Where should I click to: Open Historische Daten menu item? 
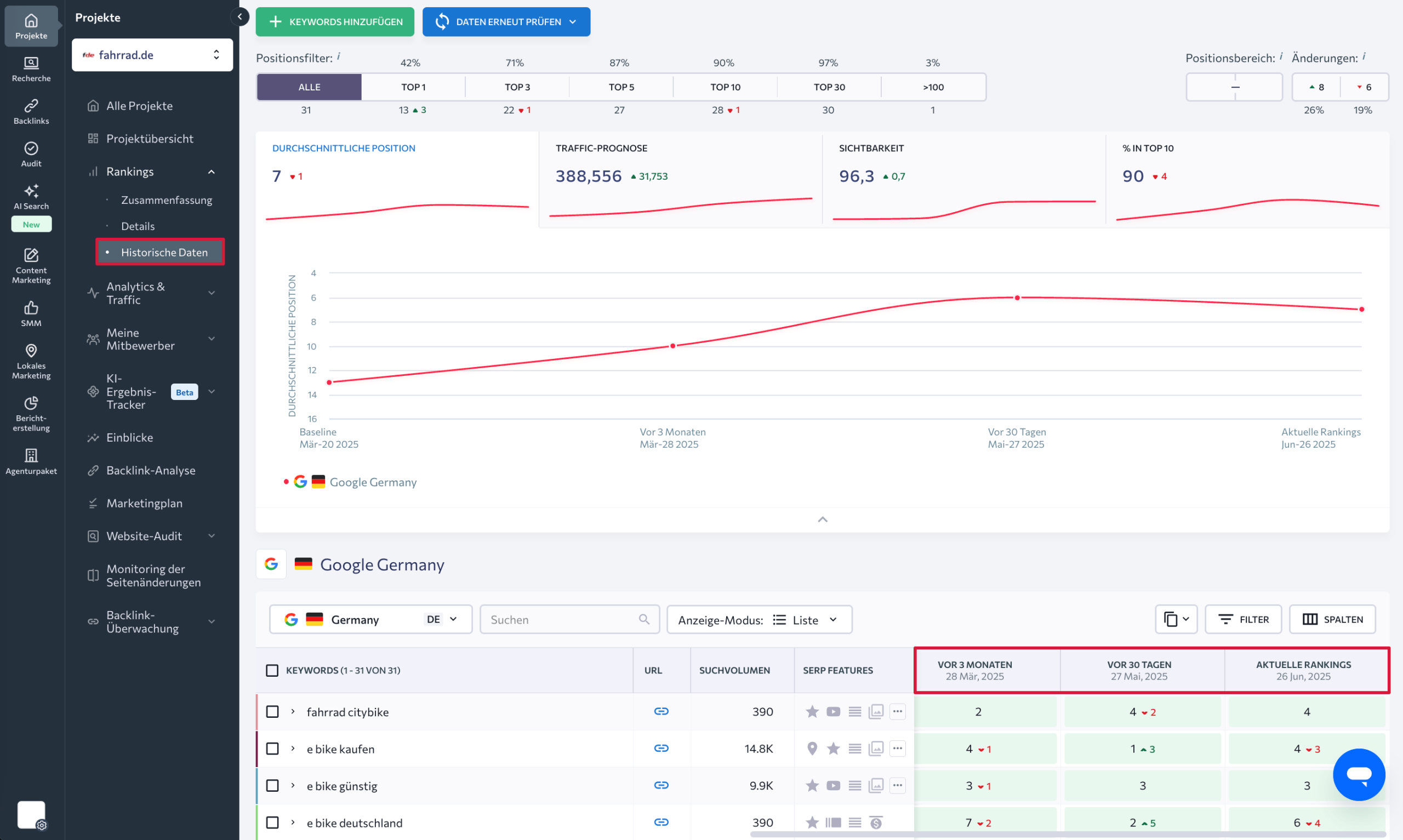pos(160,252)
